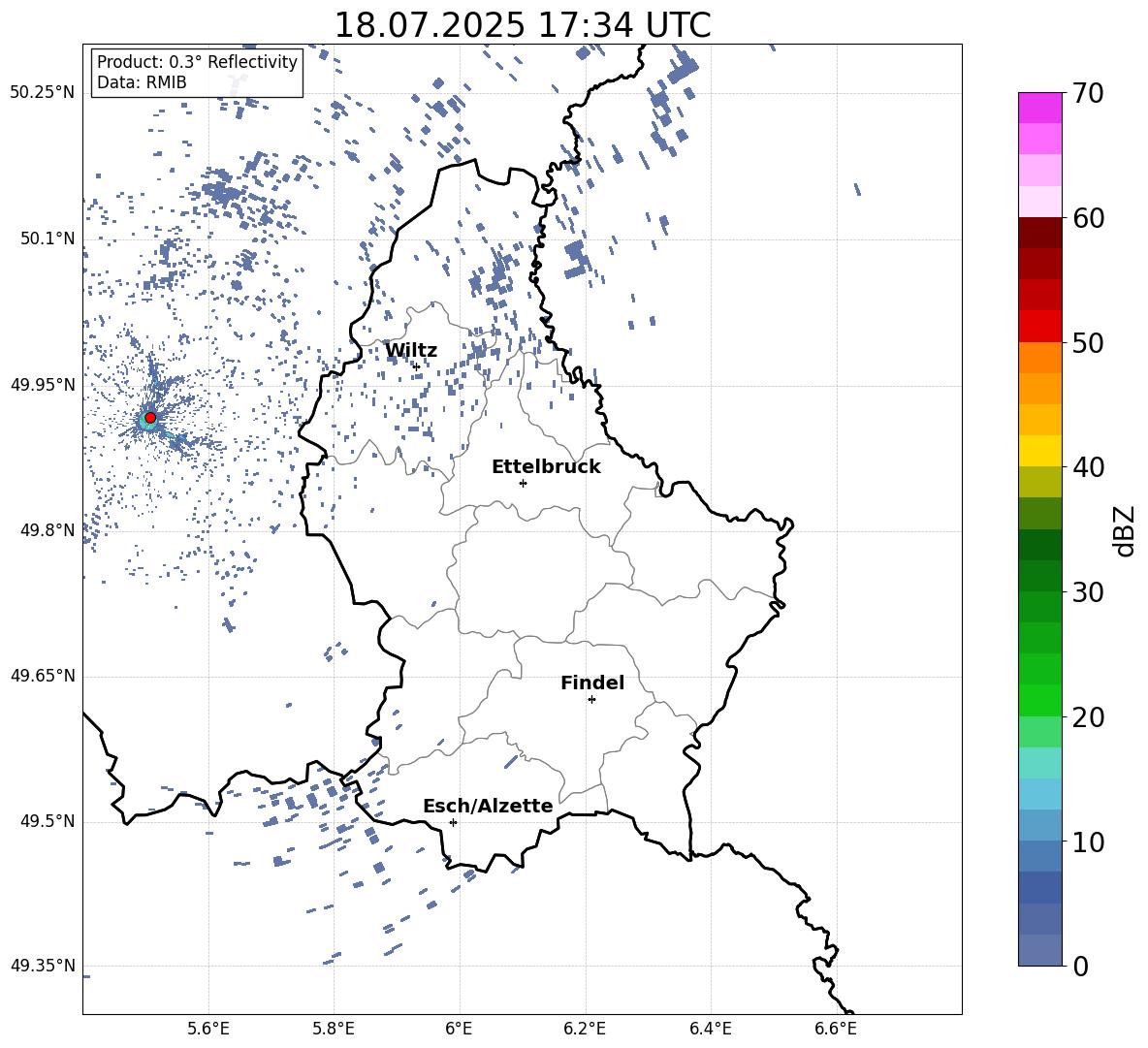Click the colorbar tick label 70
Screen dimensions: 1148x1048
1089,94
